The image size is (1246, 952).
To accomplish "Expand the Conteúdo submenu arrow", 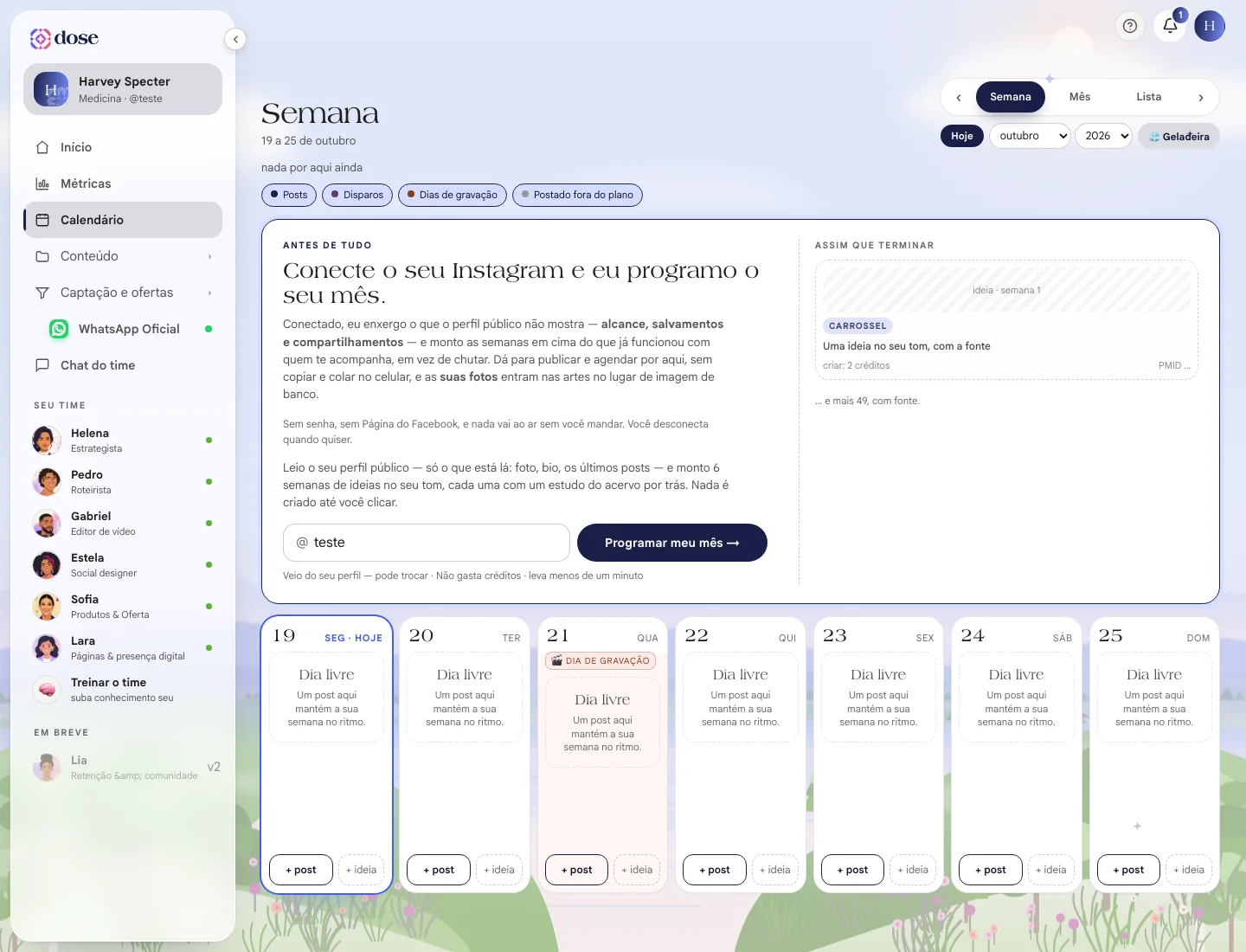I will (209, 256).
